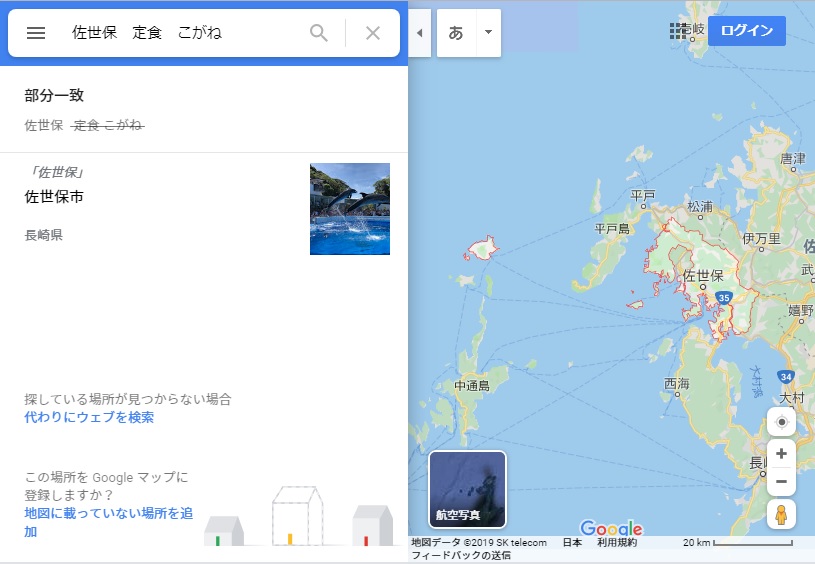Click the Street View pegman icon
815x564 pixels.
(x=781, y=514)
